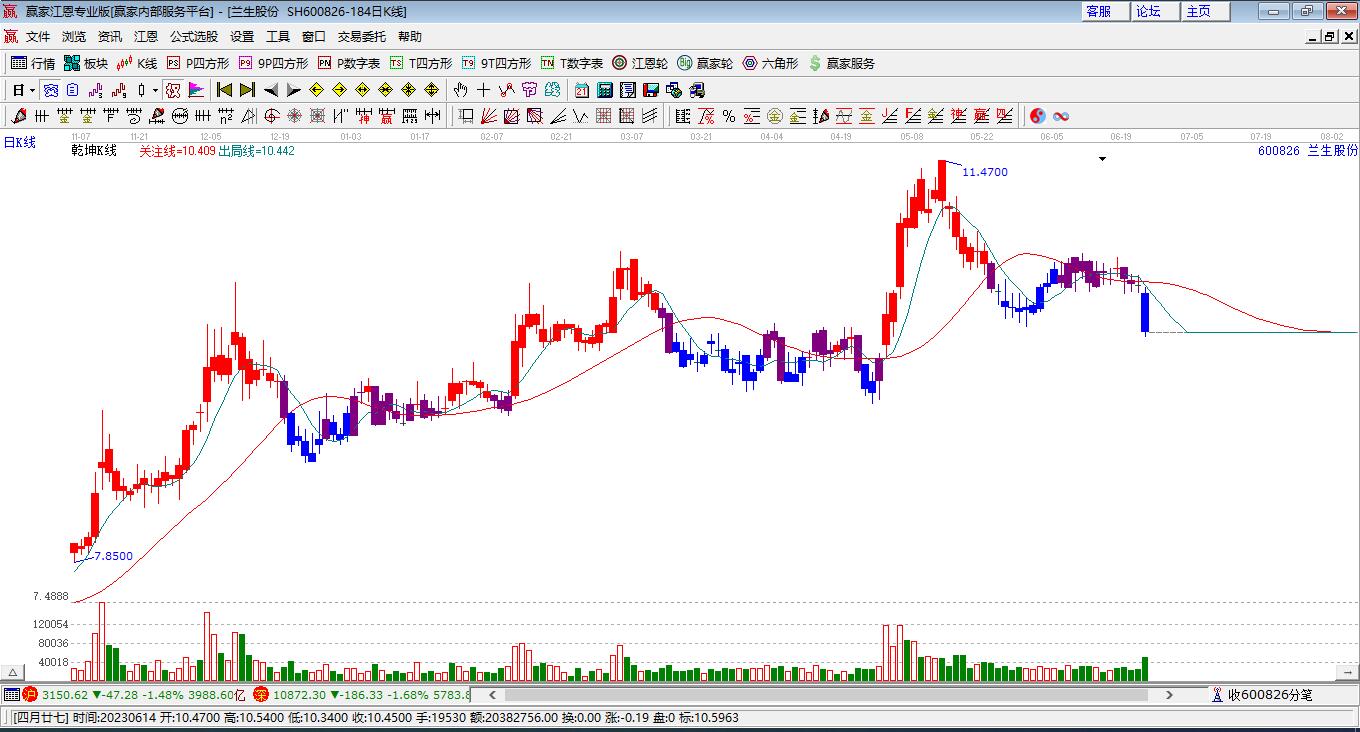
Task: Open the 日 period dropdown arrow
Action: click(32, 90)
